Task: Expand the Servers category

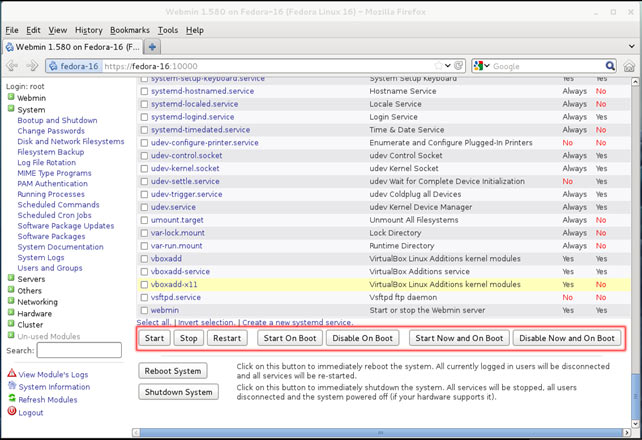Action: click(x=11, y=278)
